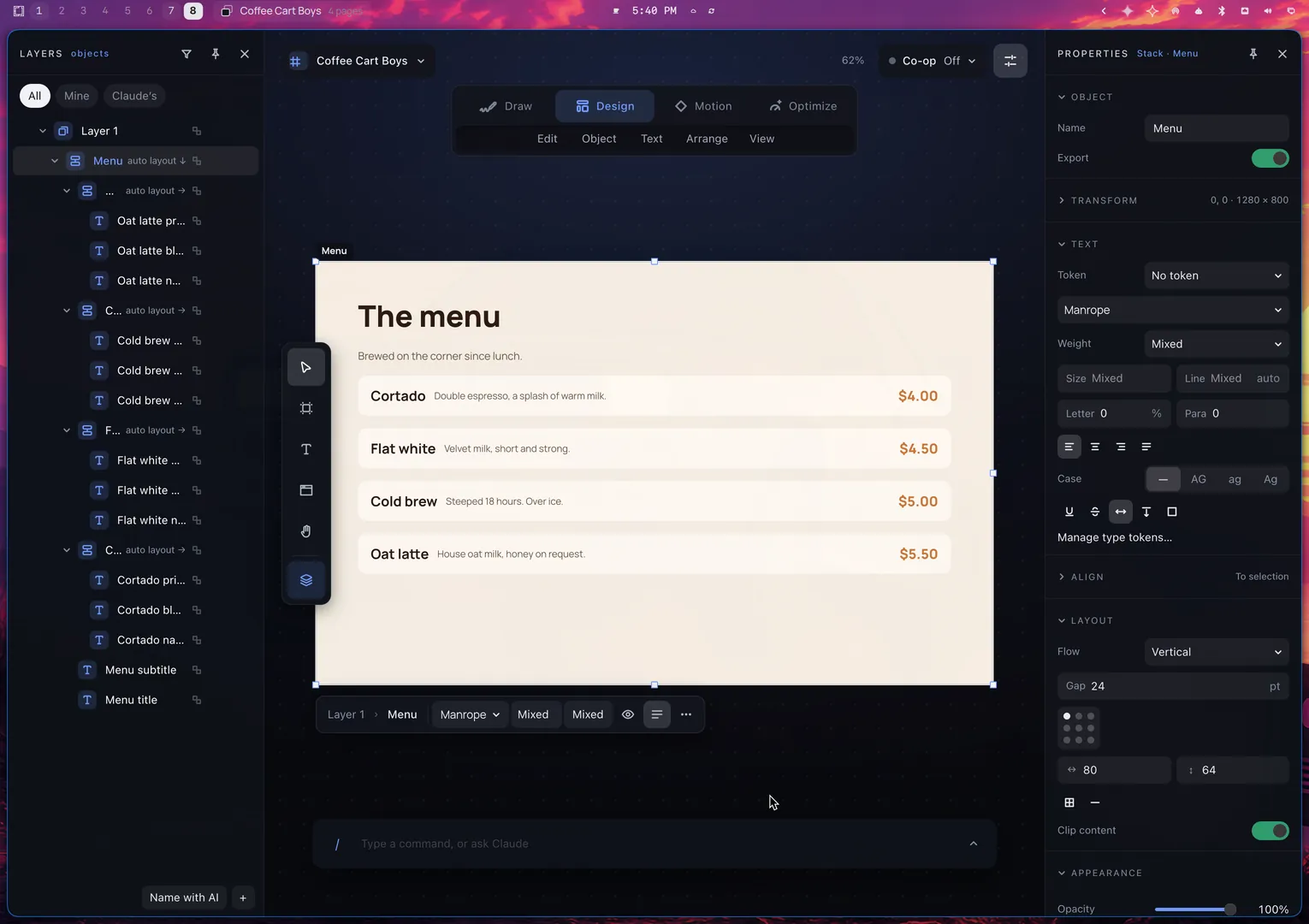Select lowercase ag case option
The height and width of the screenshot is (924, 1309).
[1235, 479]
